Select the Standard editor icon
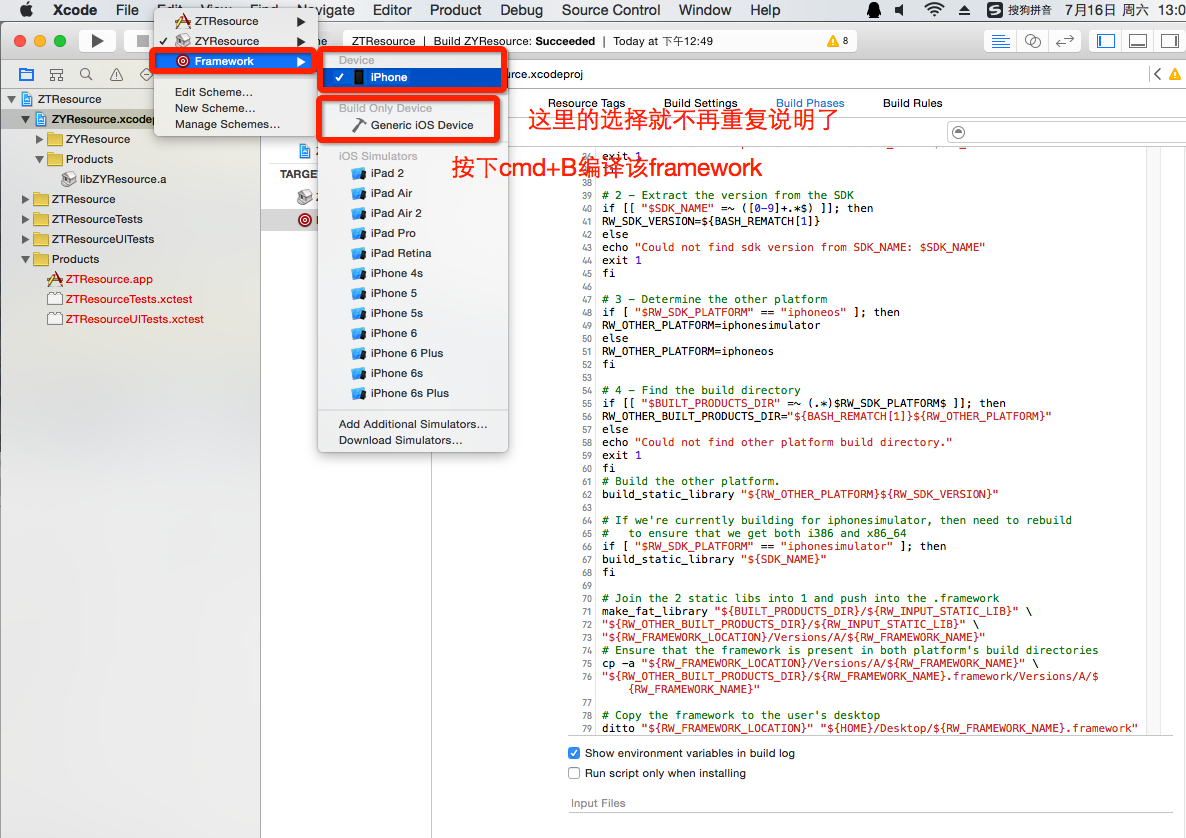 (1000, 41)
